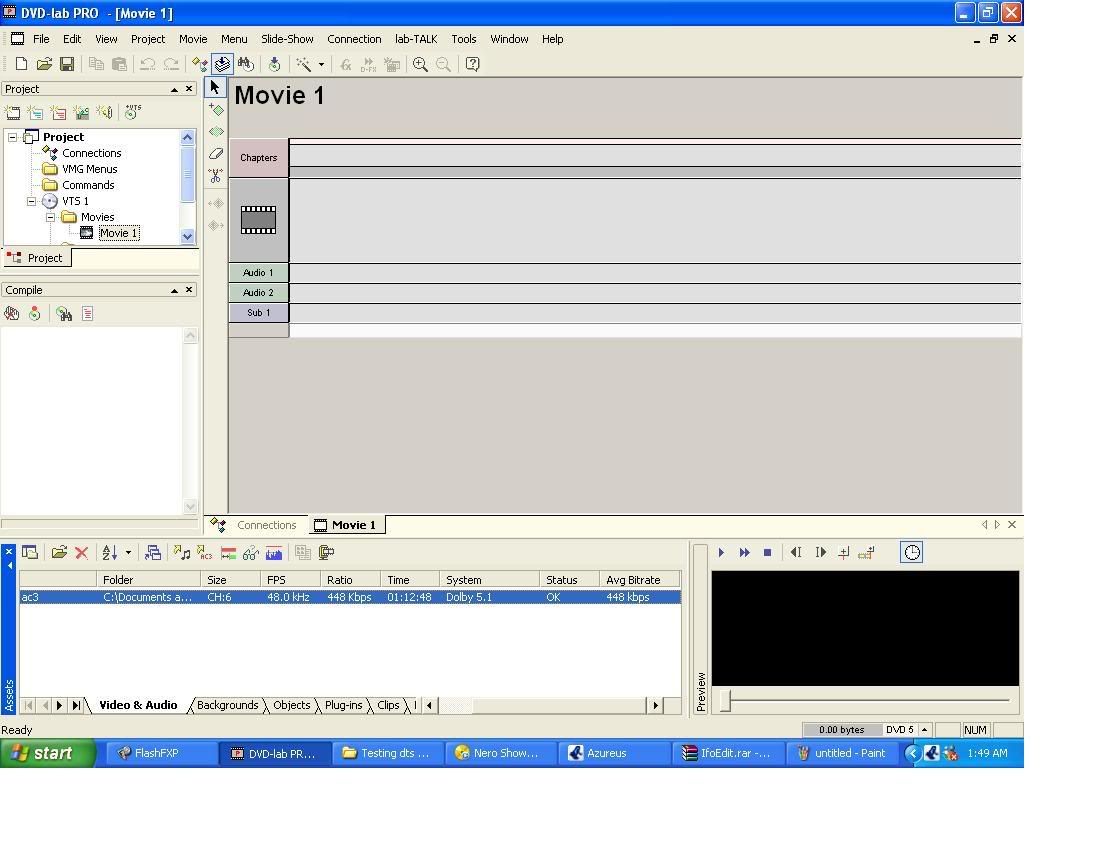Expand the wizard tool dropdown arrow
The image size is (1093, 849).
321,64
